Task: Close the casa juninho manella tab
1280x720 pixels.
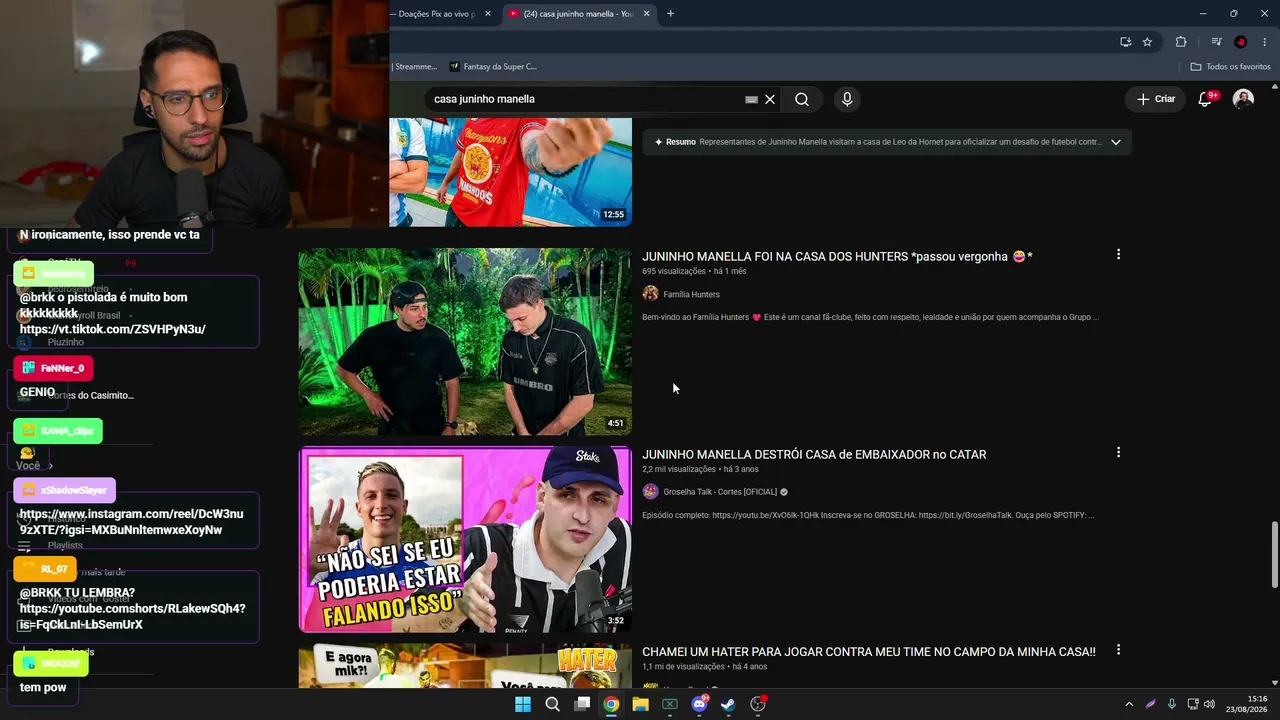Action: pos(646,14)
